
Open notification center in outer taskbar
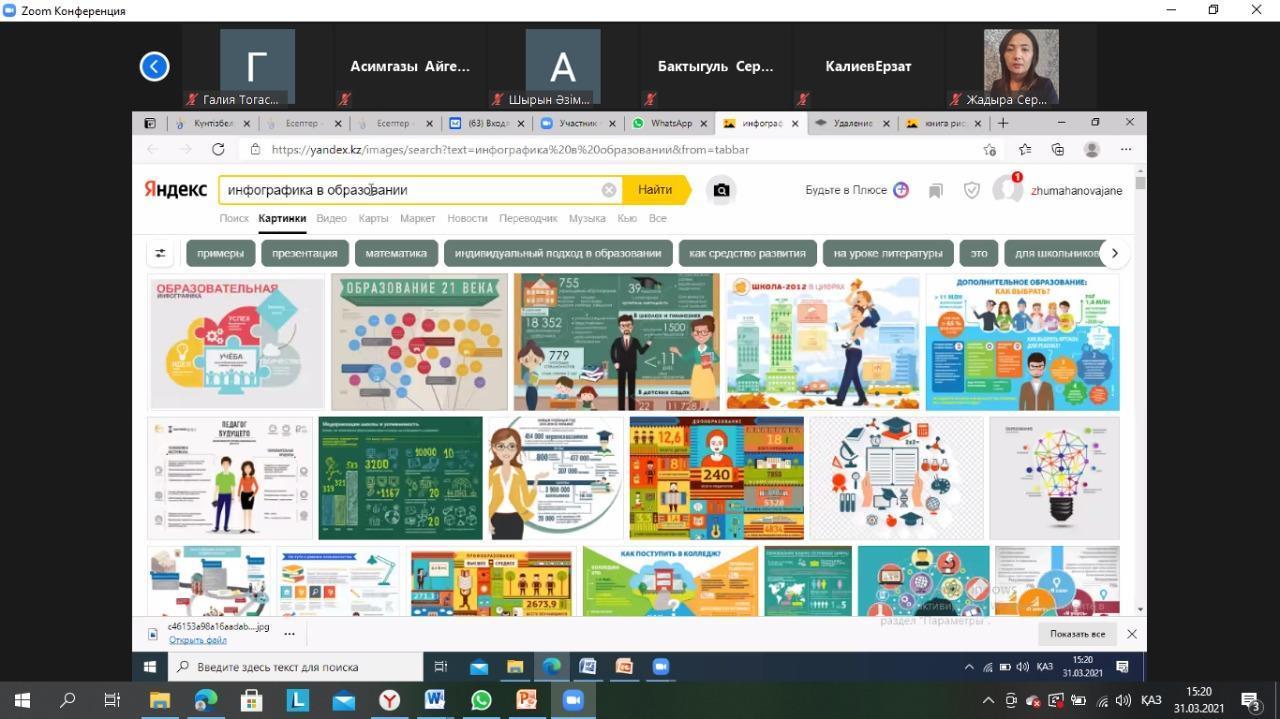1250,700
